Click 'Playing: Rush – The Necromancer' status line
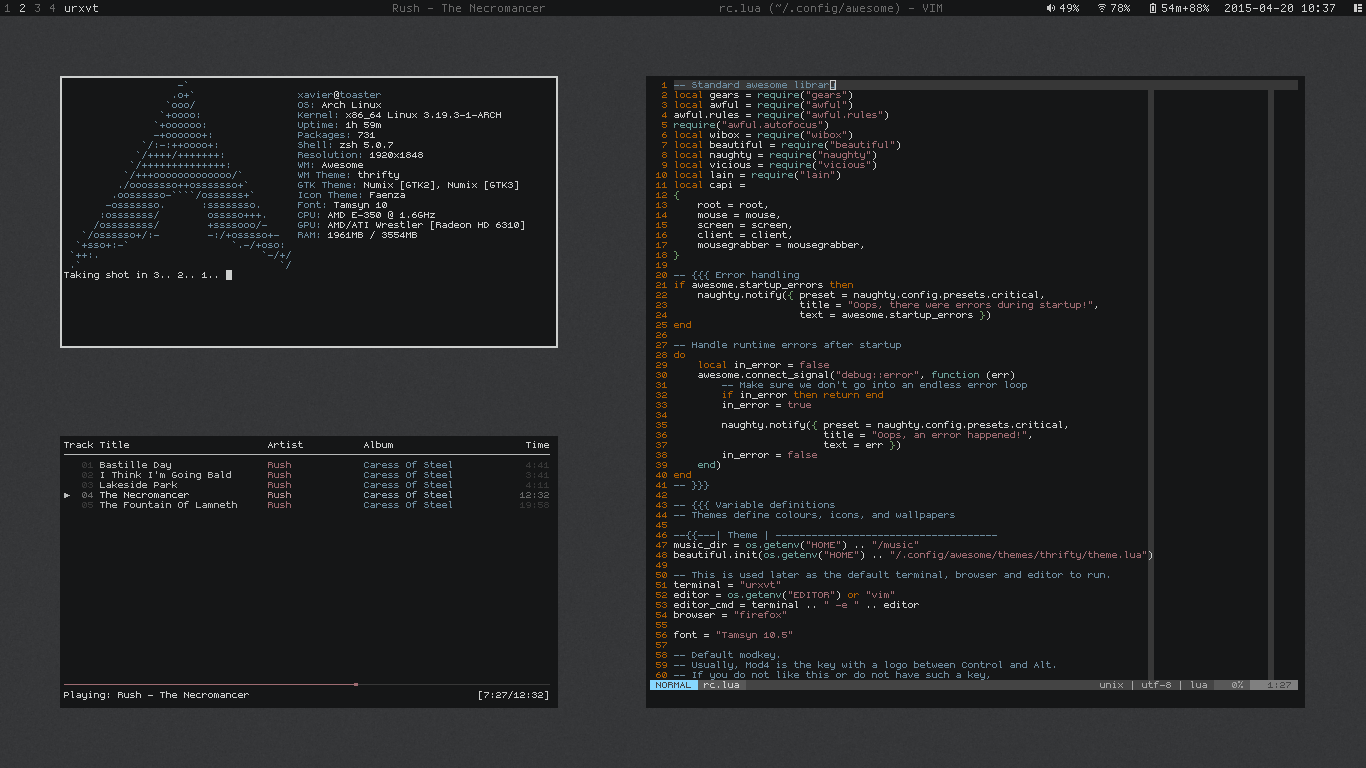 [x=156, y=695]
